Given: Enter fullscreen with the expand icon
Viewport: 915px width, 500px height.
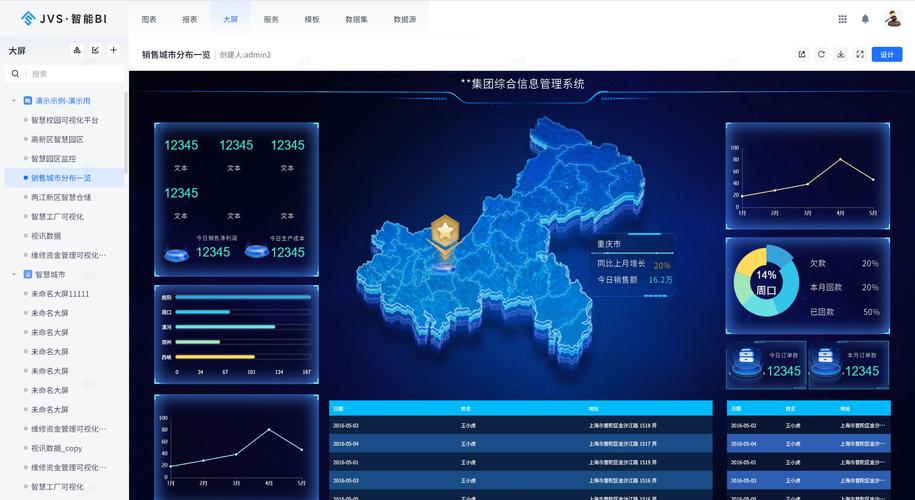Looking at the screenshot, I should 860,55.
